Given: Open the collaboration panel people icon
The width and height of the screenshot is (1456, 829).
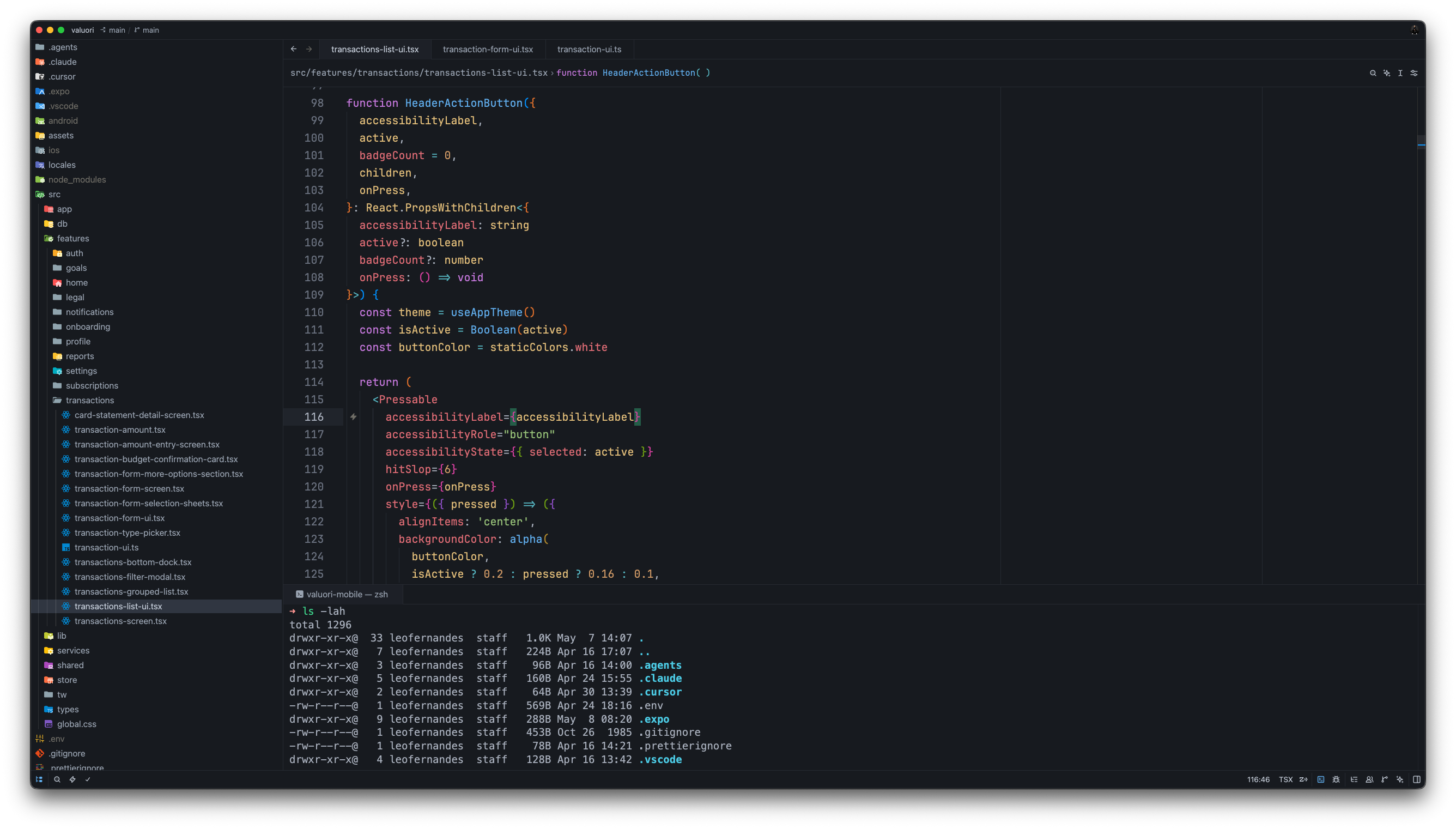Looking at the screenshot, I should [x=1369, y=779].
